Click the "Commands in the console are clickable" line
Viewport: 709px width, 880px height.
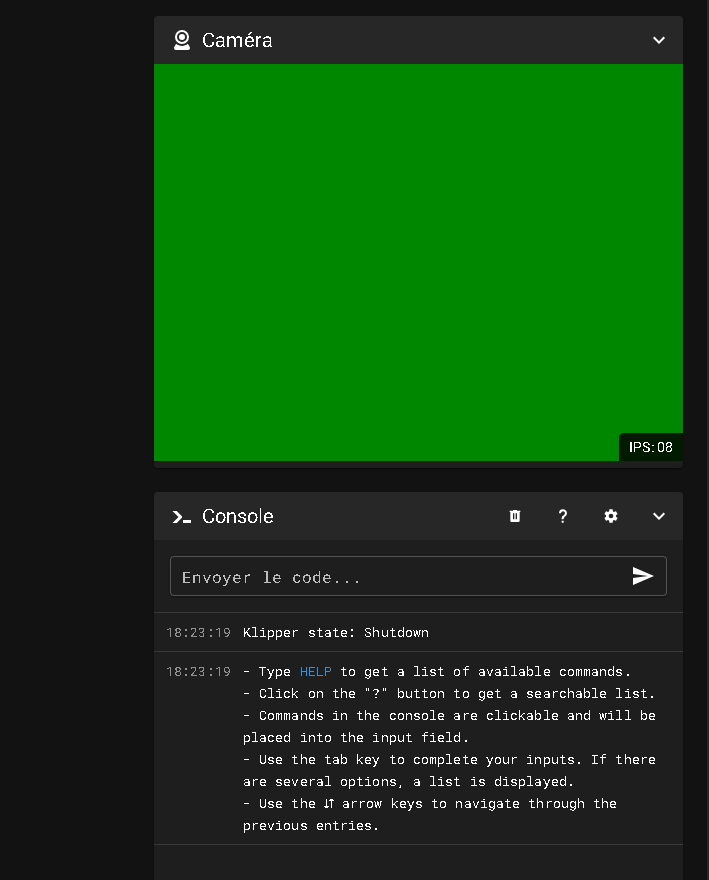click(x=449, y=727)
